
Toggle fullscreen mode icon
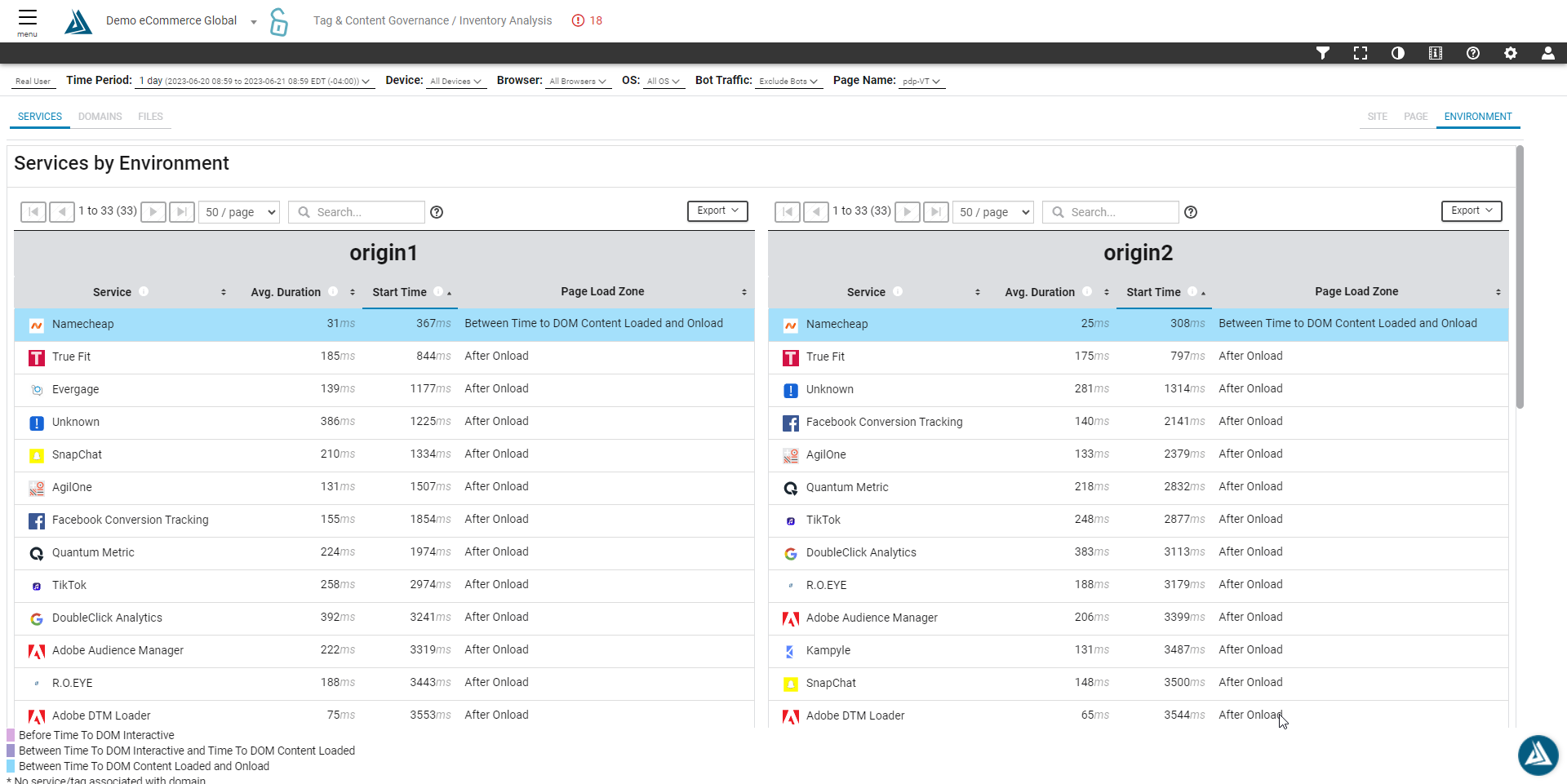[x=1361, y=53]
